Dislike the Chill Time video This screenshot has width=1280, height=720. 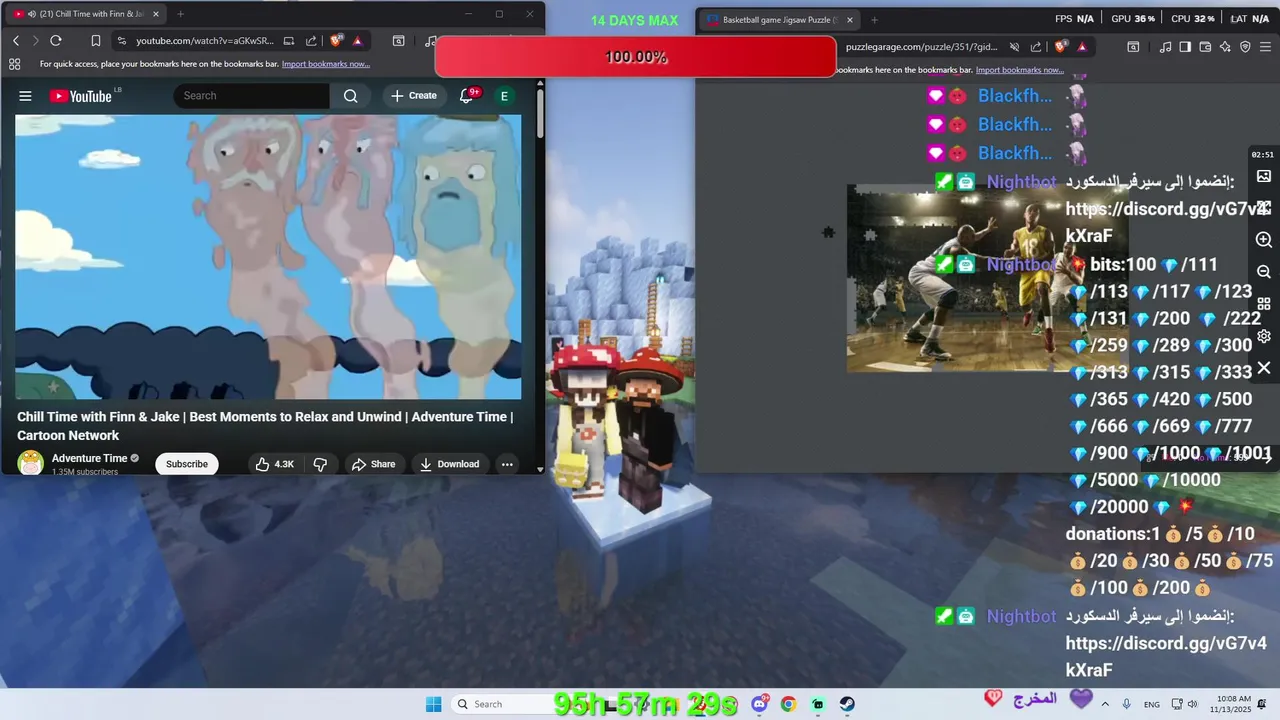pos(320,464)
